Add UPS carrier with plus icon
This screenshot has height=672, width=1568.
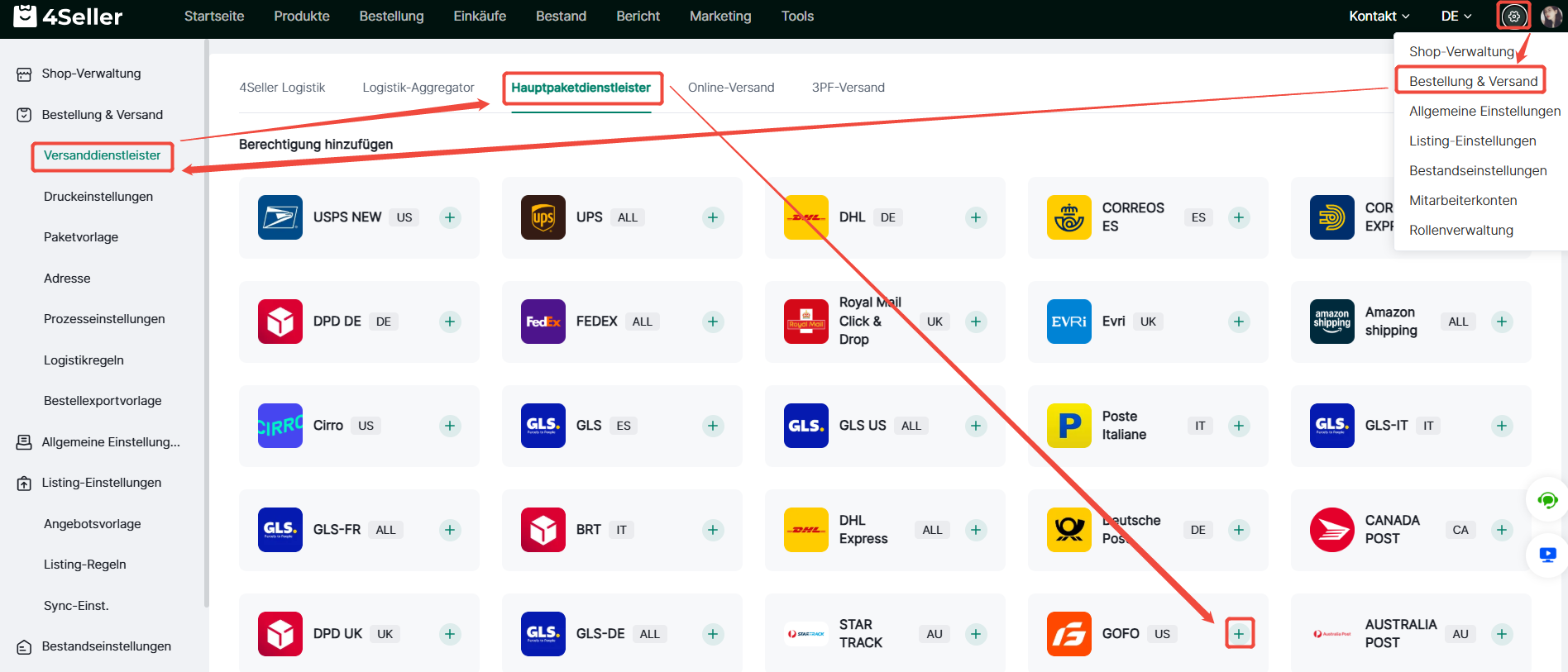click(713, 217)
